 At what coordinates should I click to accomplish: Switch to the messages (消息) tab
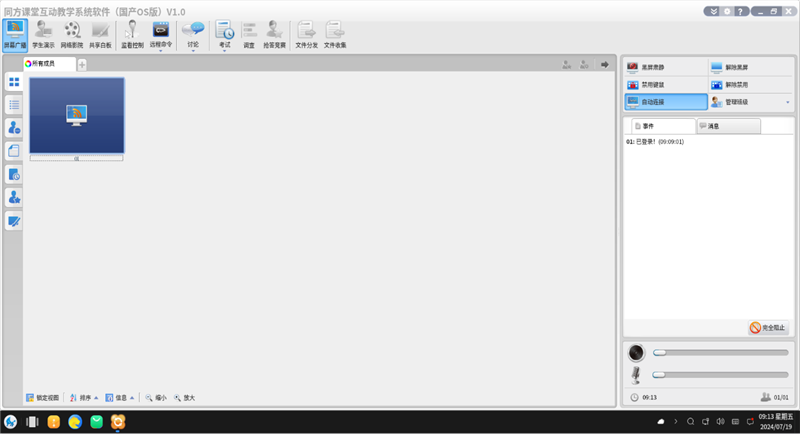[728, 126]
